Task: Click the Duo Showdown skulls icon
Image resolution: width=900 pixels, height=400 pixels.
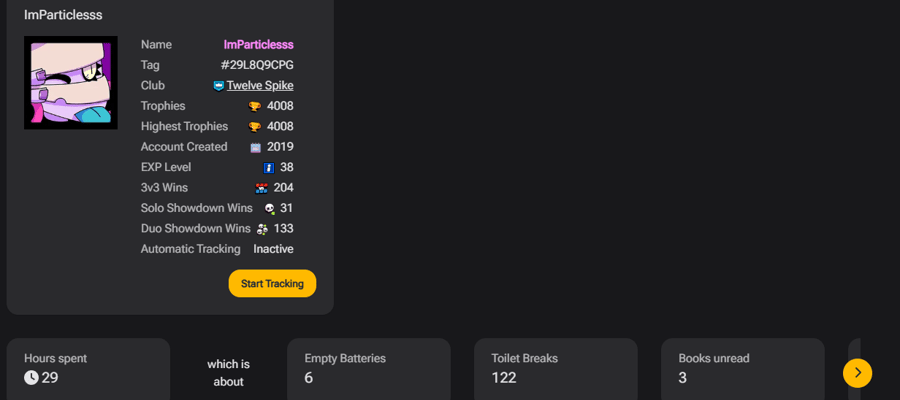Action: (262, 229)
